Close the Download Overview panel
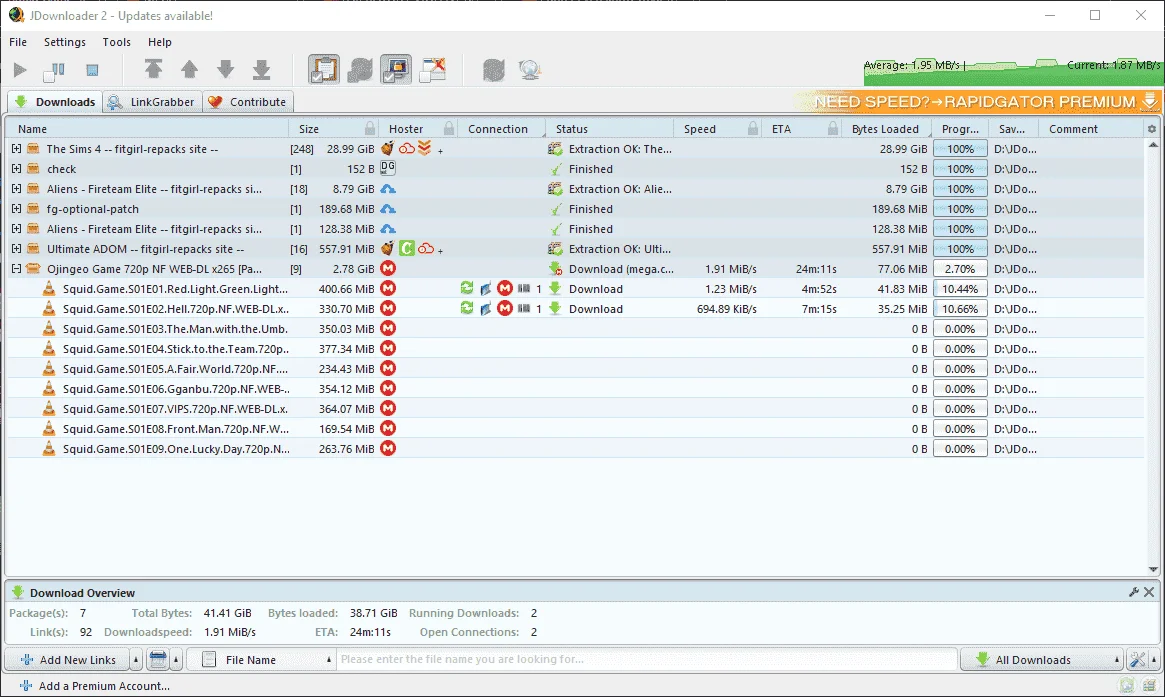The image size is (1165, 697). pyautogui.click(x=1149, y=592)
